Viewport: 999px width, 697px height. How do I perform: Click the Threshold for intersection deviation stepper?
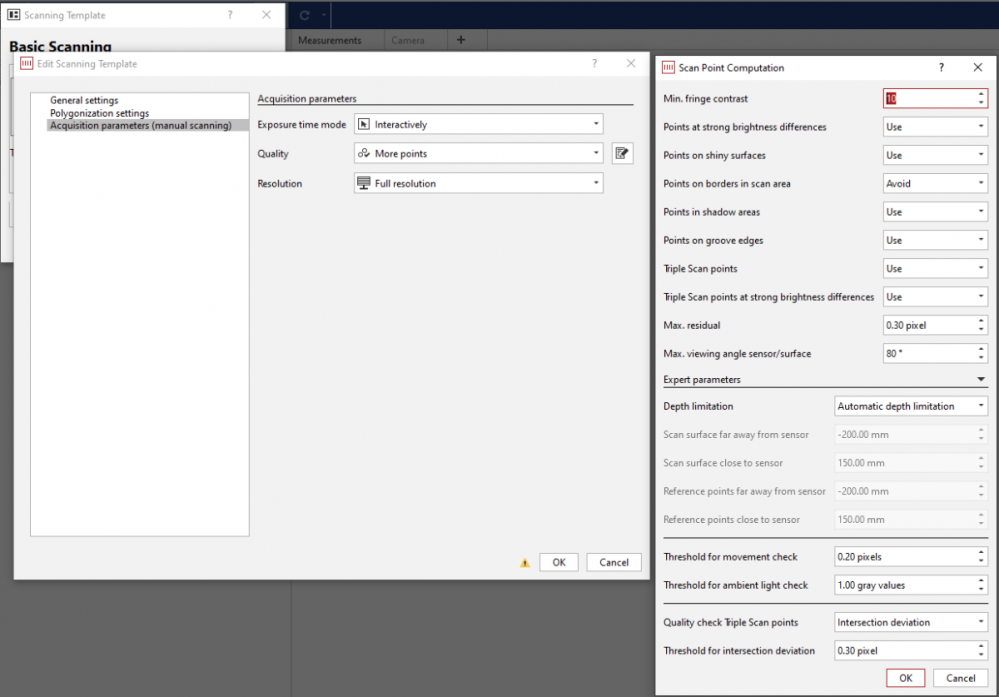pyautogui.click(x=981, y=650)
